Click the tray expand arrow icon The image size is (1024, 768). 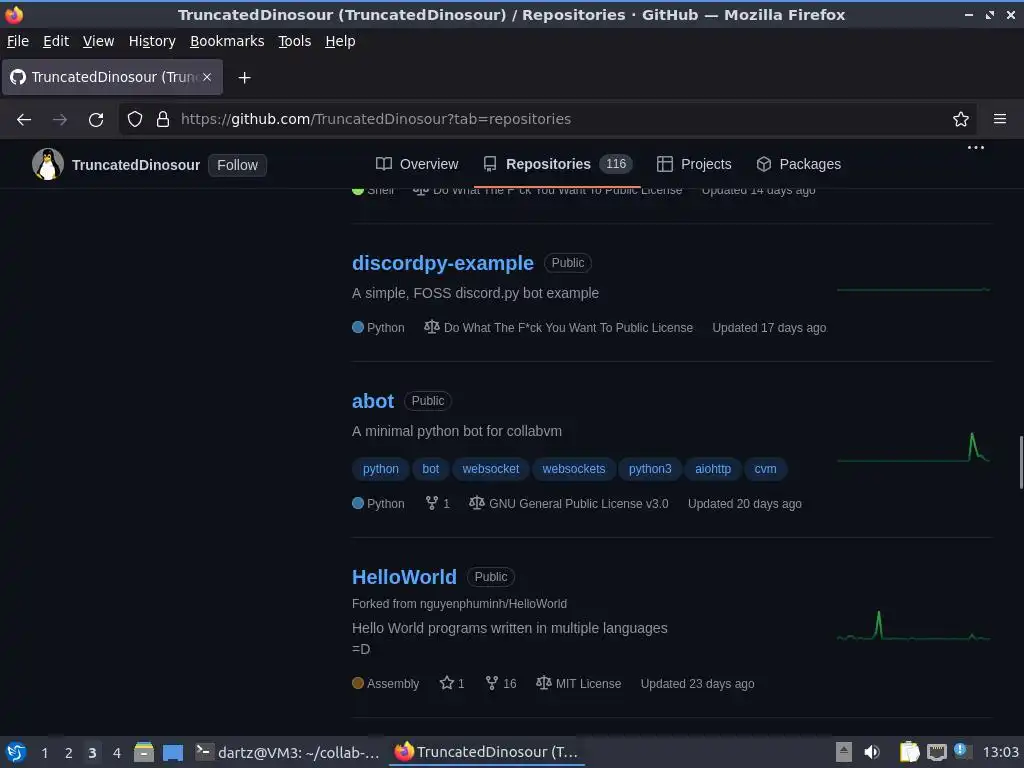click(844, 752)
